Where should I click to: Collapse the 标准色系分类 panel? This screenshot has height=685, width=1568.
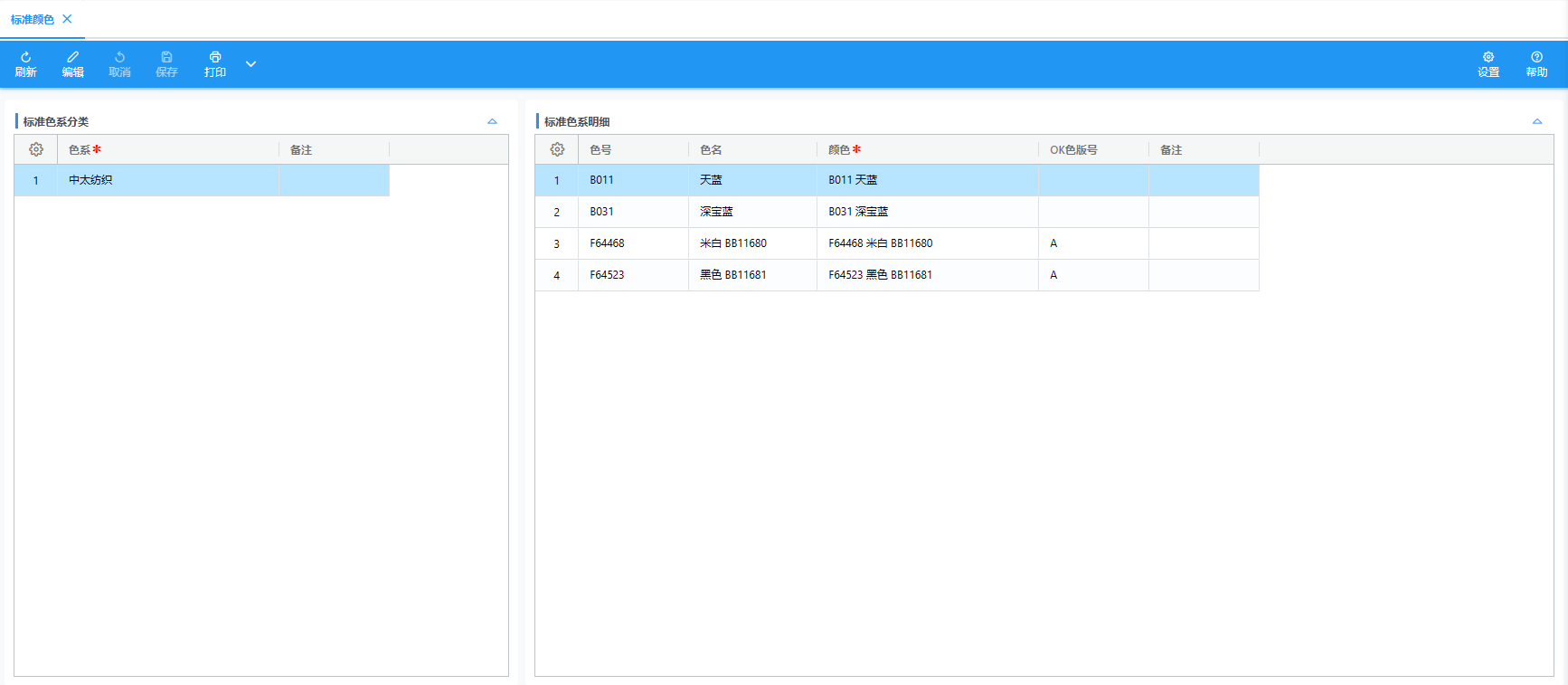point(492,121)
